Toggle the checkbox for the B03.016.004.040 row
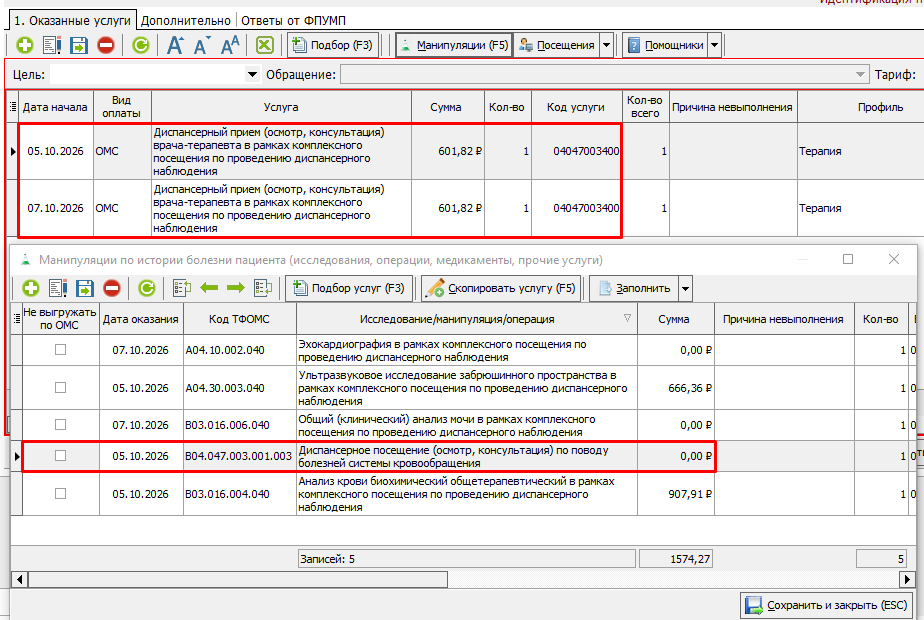The width and height of the screenshot is (924, 620). 60,493
